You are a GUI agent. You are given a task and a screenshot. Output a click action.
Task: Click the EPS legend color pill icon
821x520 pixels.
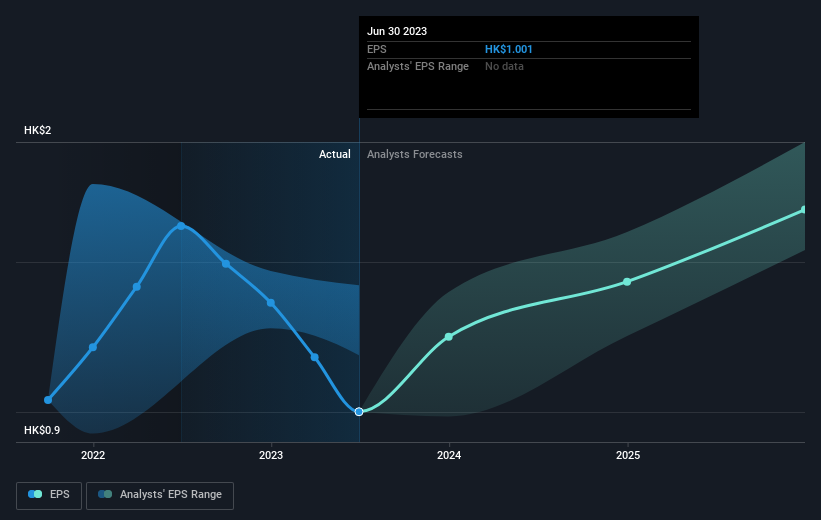[x=35, y=494]
